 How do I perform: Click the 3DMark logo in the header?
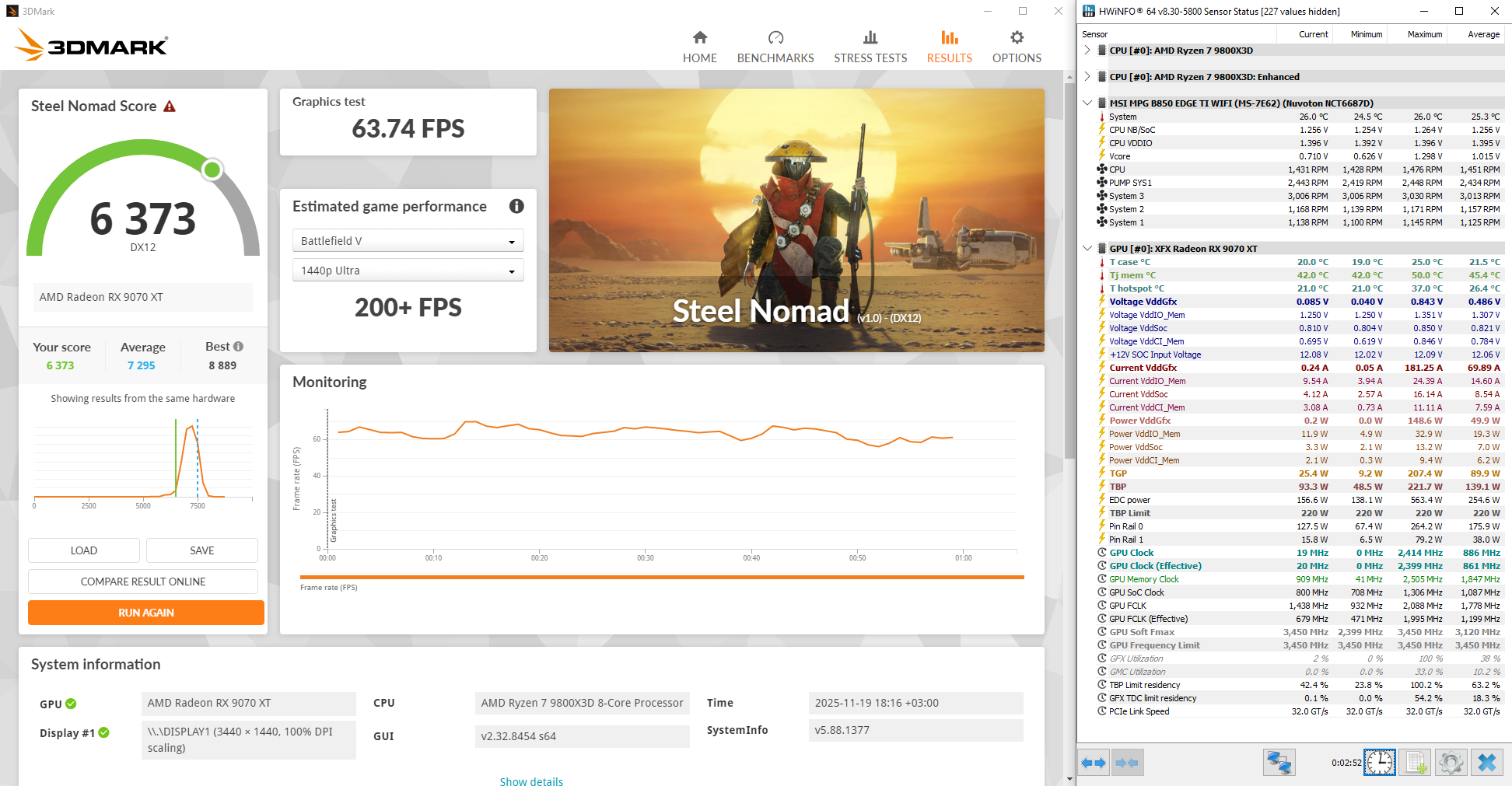pyautogui.click(x=91, y=44)
